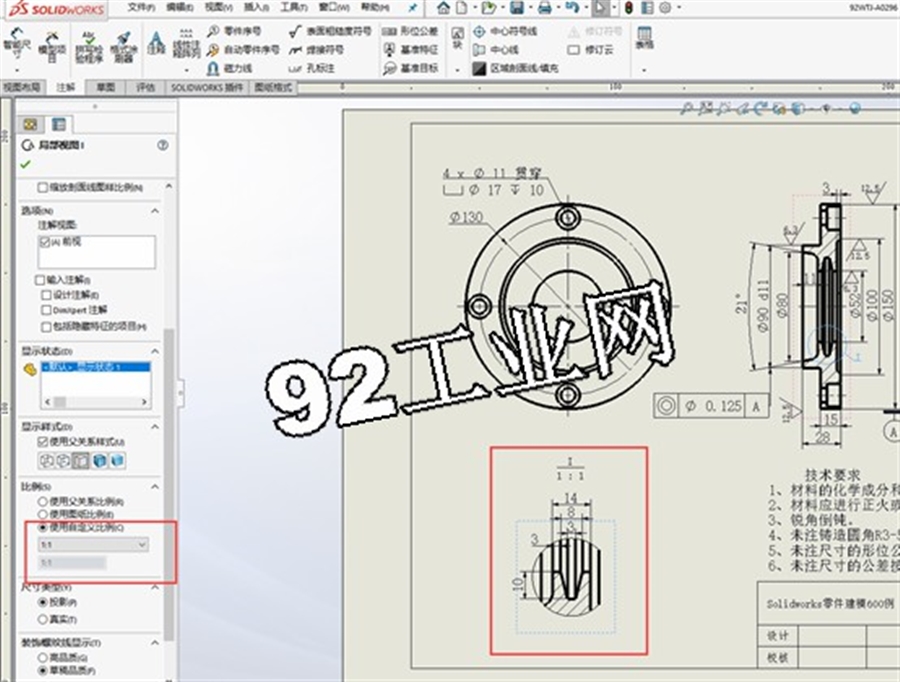Click the Print icon in quick access toolbar
This screenshot has height=682, width=900.
(545, 8)
